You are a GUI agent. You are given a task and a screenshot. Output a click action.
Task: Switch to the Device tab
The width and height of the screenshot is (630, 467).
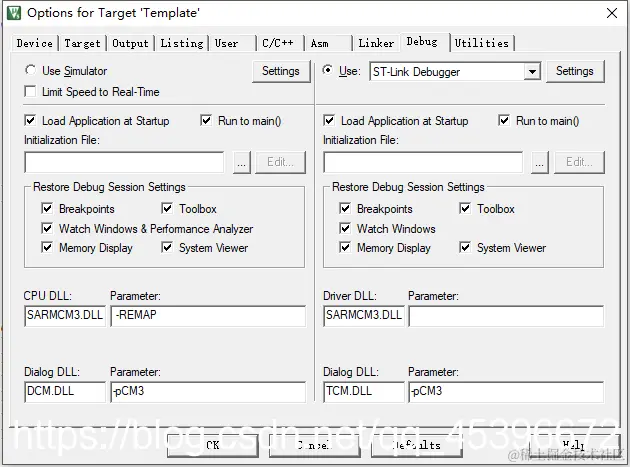(35, 43)
